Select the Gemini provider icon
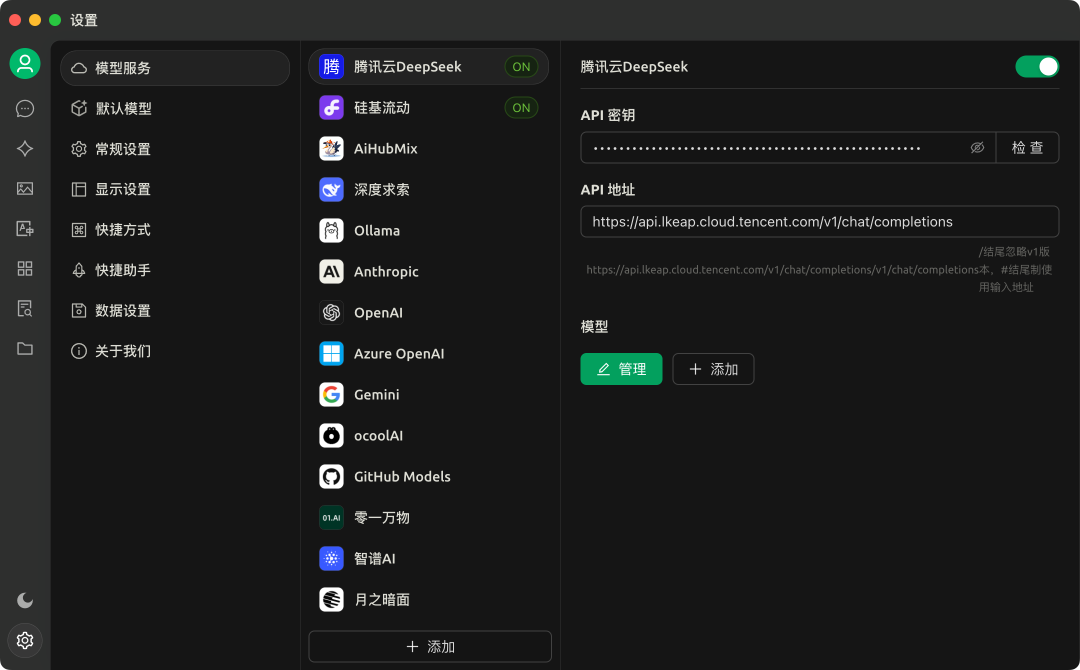1080x670 pixels. tap(331, 395)
